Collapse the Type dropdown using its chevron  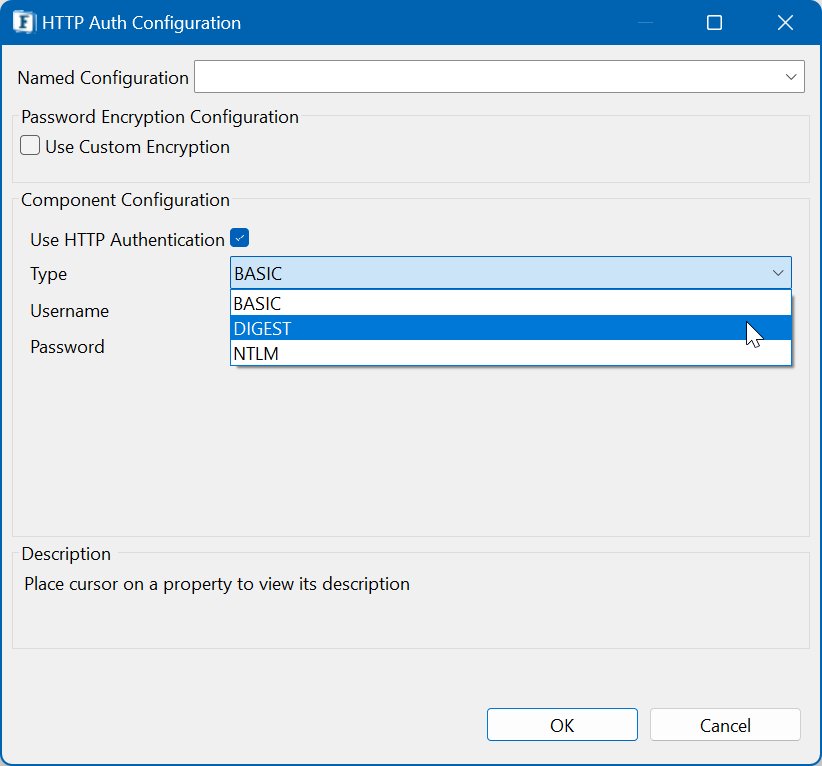coord(777,273)
